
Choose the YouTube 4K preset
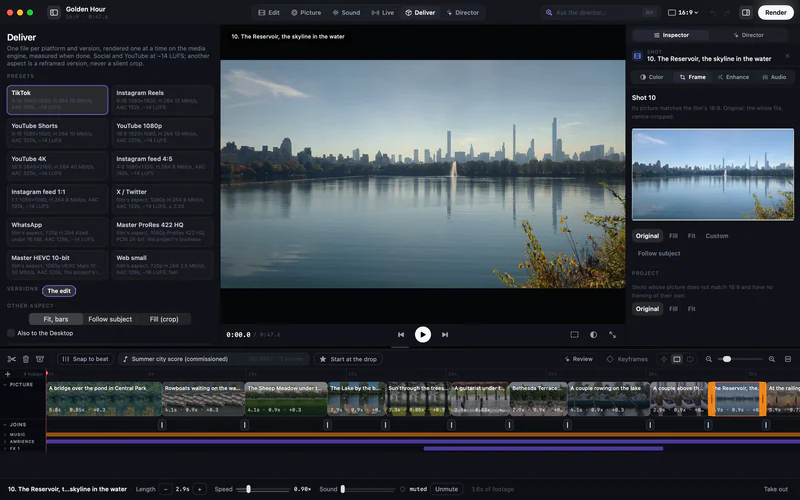pyautogui.click(x=57, y=165)
